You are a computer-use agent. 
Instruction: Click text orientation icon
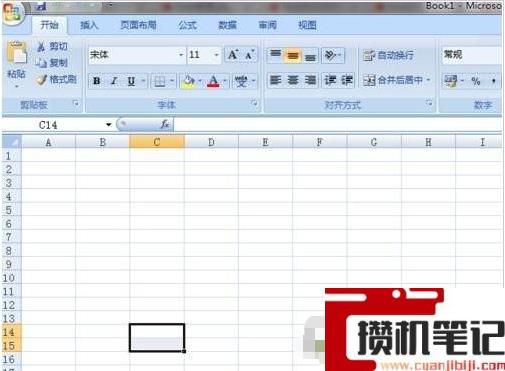point(330,55)
